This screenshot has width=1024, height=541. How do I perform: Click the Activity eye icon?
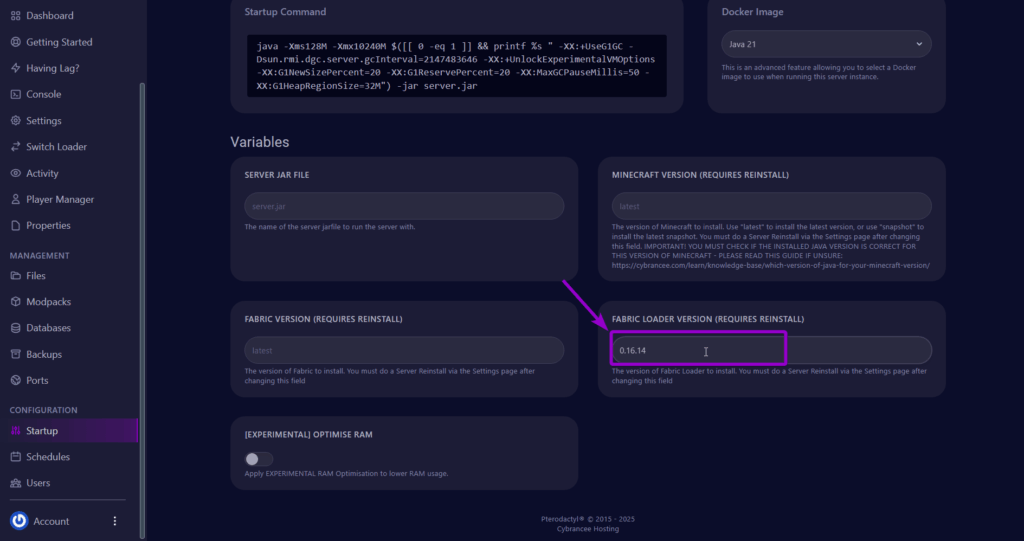(x=16, y=173)
